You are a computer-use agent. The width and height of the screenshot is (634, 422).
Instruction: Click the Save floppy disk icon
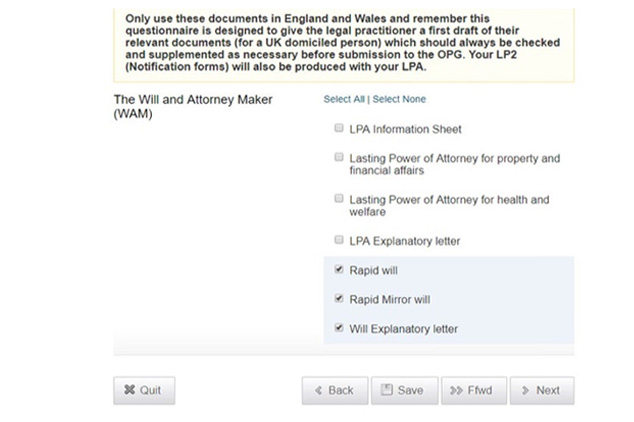coord(388,391)
